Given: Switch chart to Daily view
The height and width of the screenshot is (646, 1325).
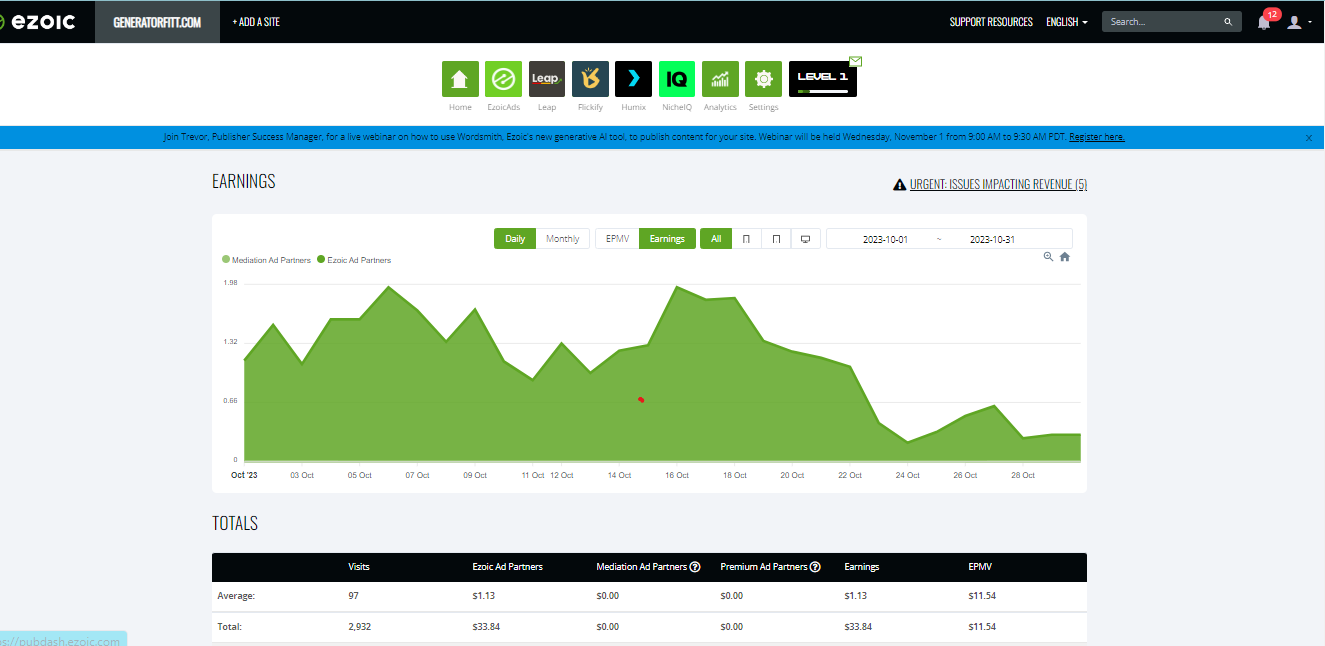Looking at the screenshot, I should (515, 239).
